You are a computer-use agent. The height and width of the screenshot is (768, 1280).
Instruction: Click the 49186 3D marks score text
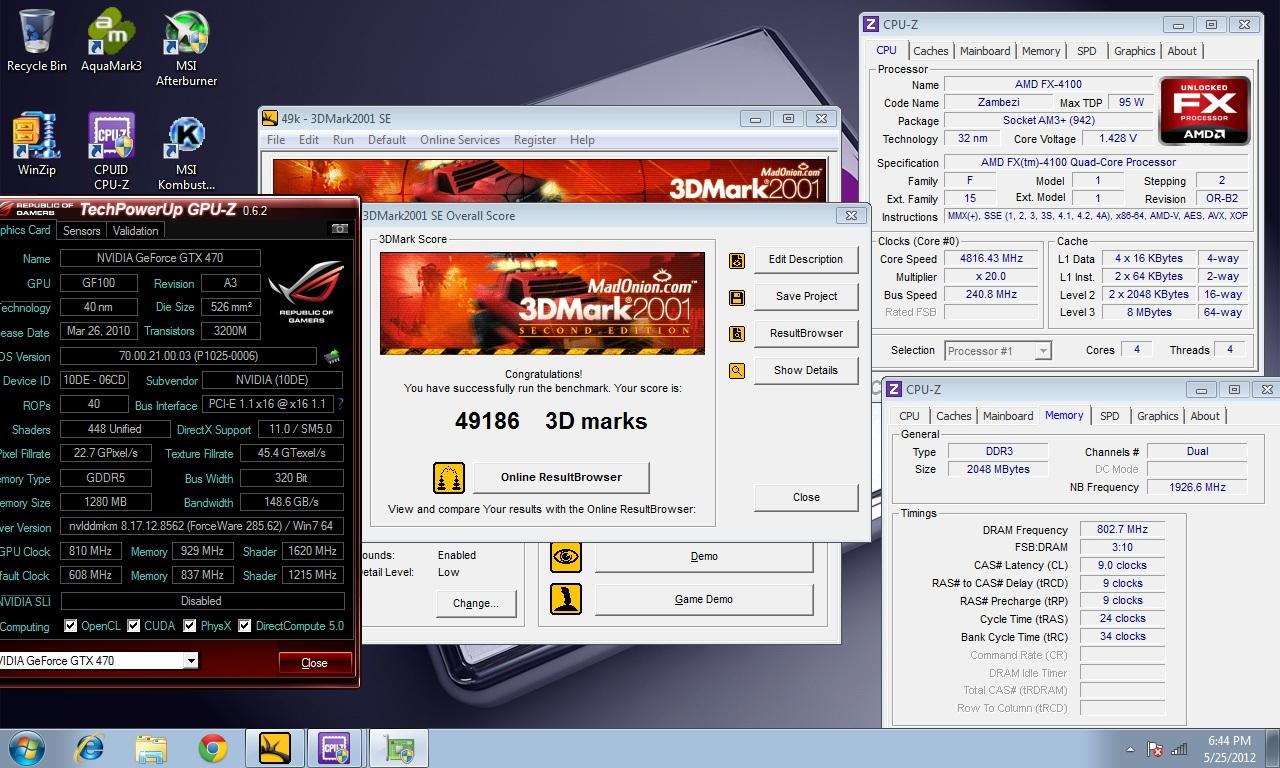[x=551, y=421]
